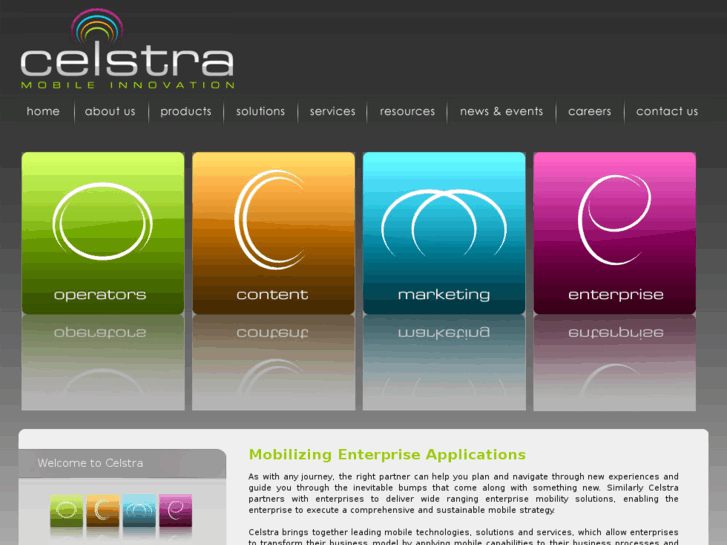The width and height of the screenshot is (727, 545).
Task: Select the solutions menu item
Action: click(260, 111)
